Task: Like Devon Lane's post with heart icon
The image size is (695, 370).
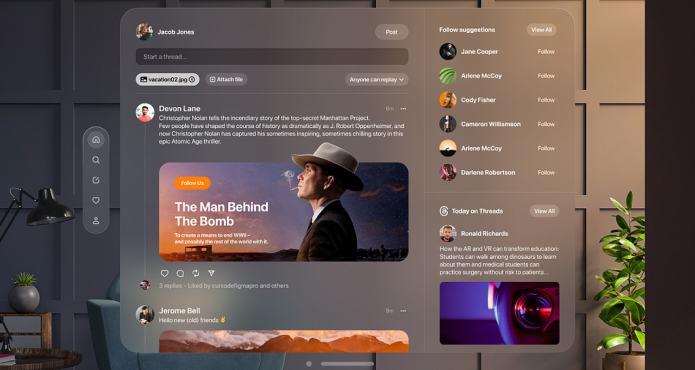Action: (x=164, y=273)
